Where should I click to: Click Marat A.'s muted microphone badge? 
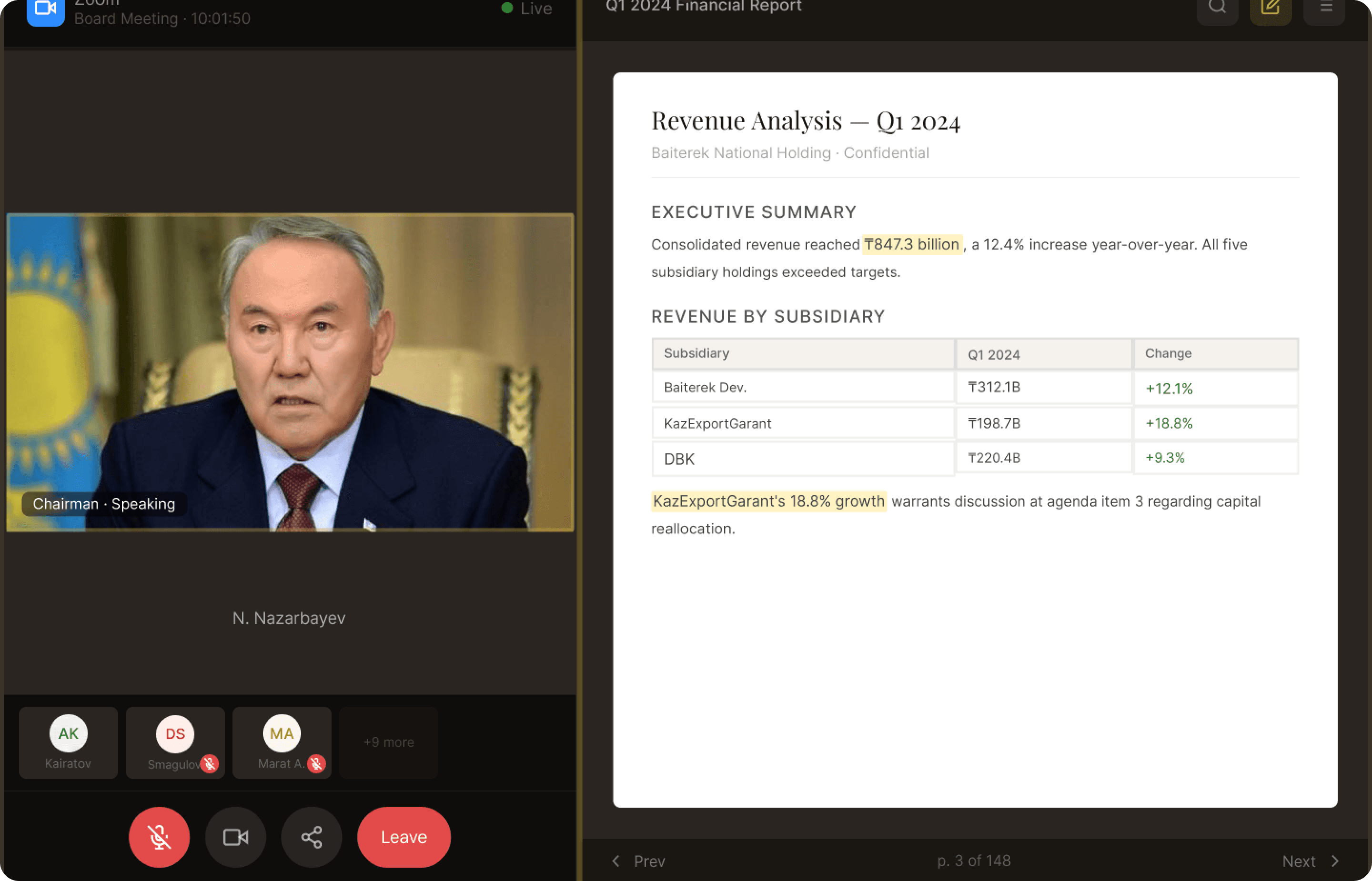coord(316,763)
